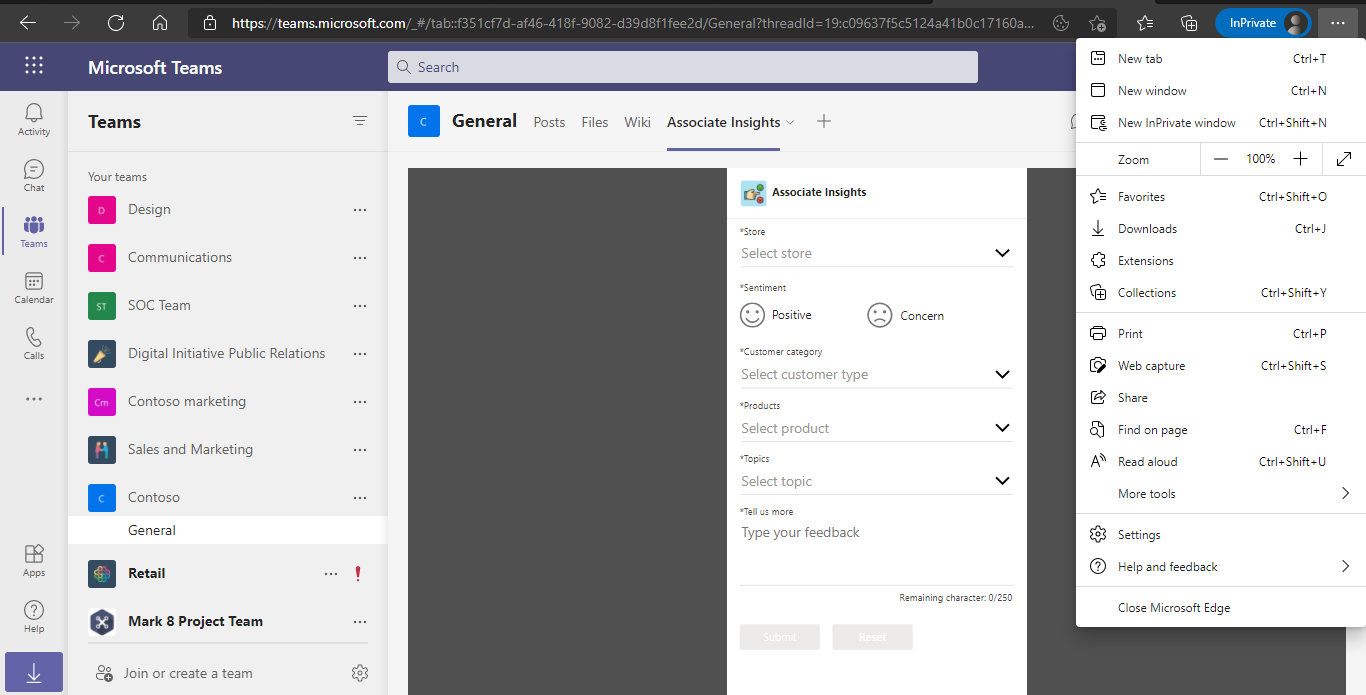Screen dimensions: 1366x695
Task: Choose New InPrivate window menu item
Action: 1221,123
